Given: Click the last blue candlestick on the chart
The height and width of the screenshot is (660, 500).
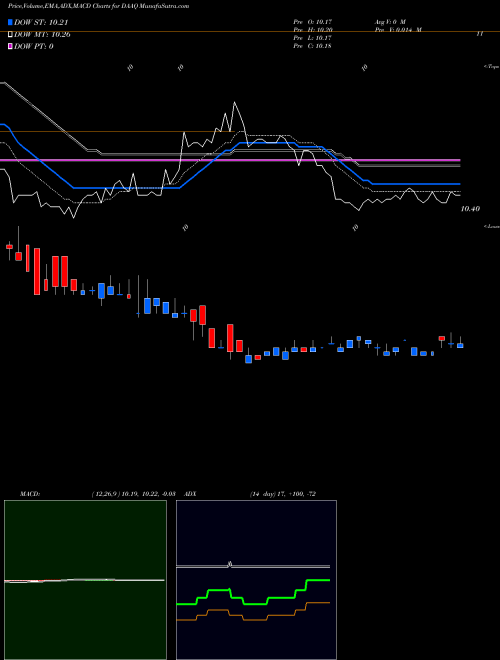Looking at the screenshot, I should 460,345.
